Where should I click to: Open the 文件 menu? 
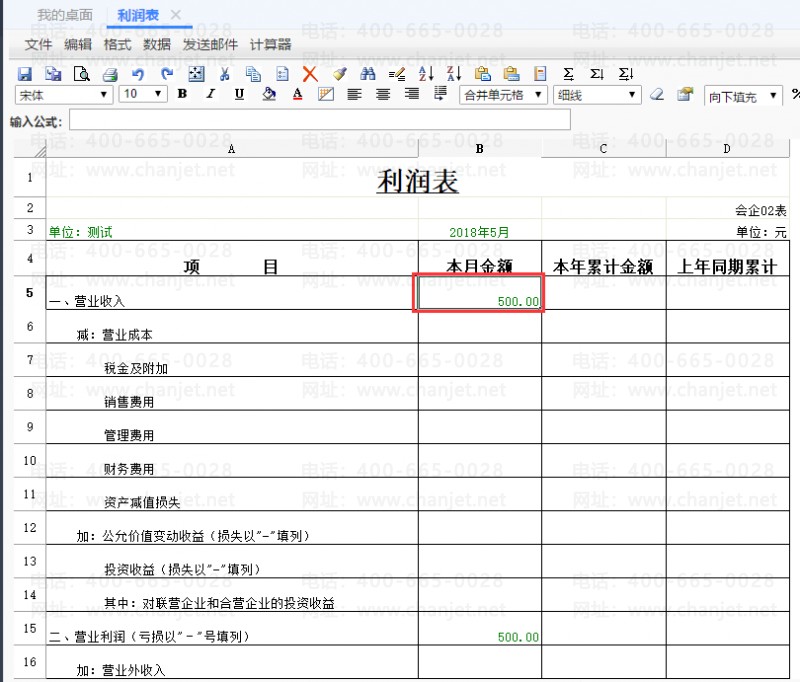[x=38, y=44]
